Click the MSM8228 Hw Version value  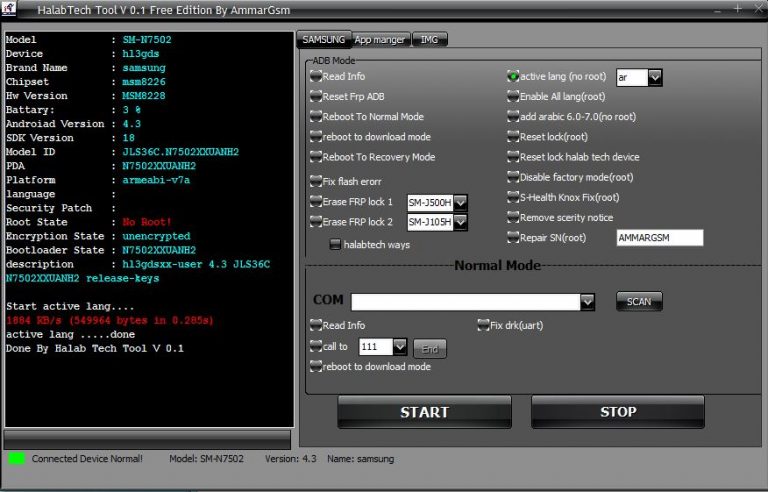[144, 96]
